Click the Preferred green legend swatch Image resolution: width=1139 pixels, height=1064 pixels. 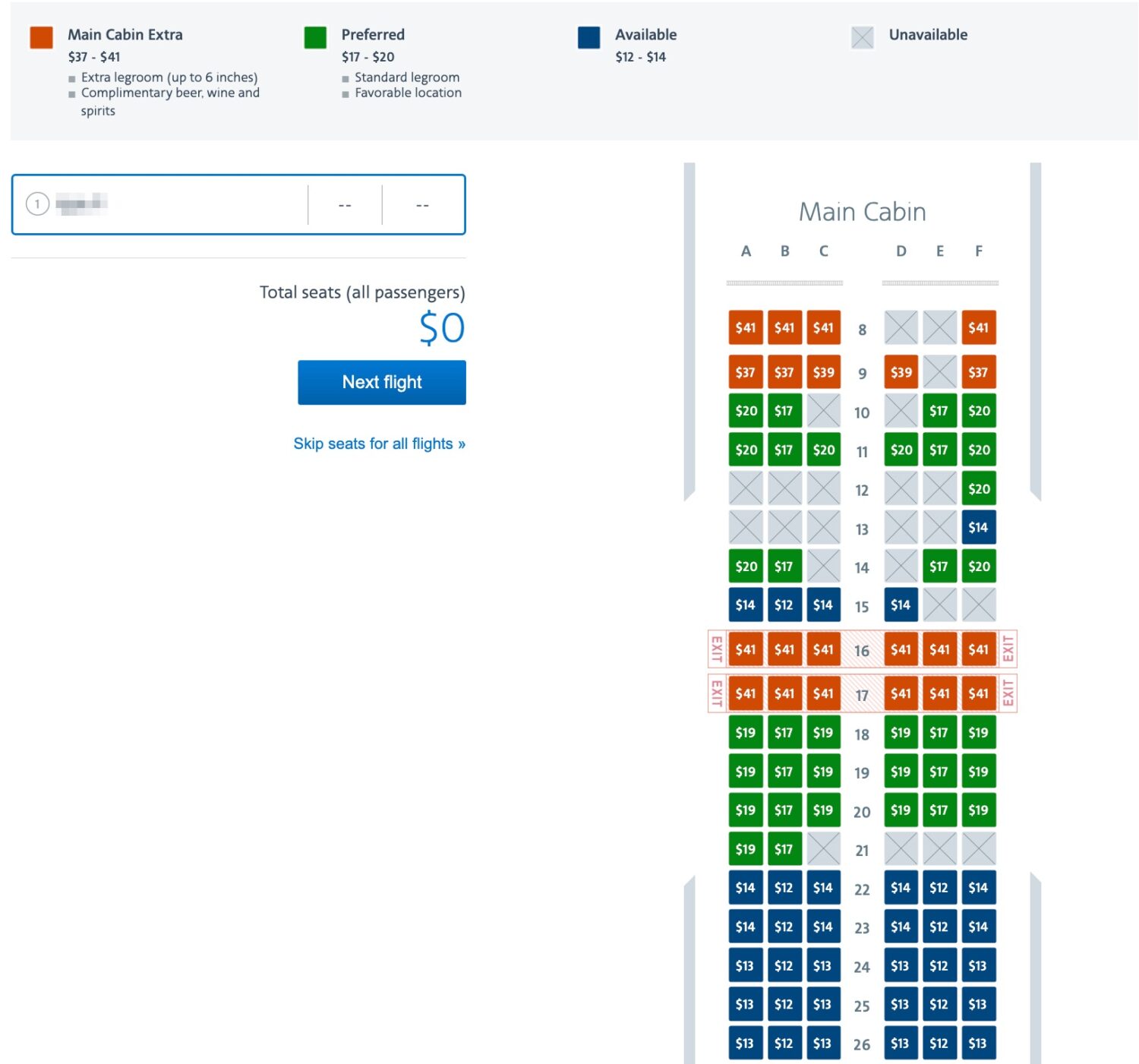point(317,35)
